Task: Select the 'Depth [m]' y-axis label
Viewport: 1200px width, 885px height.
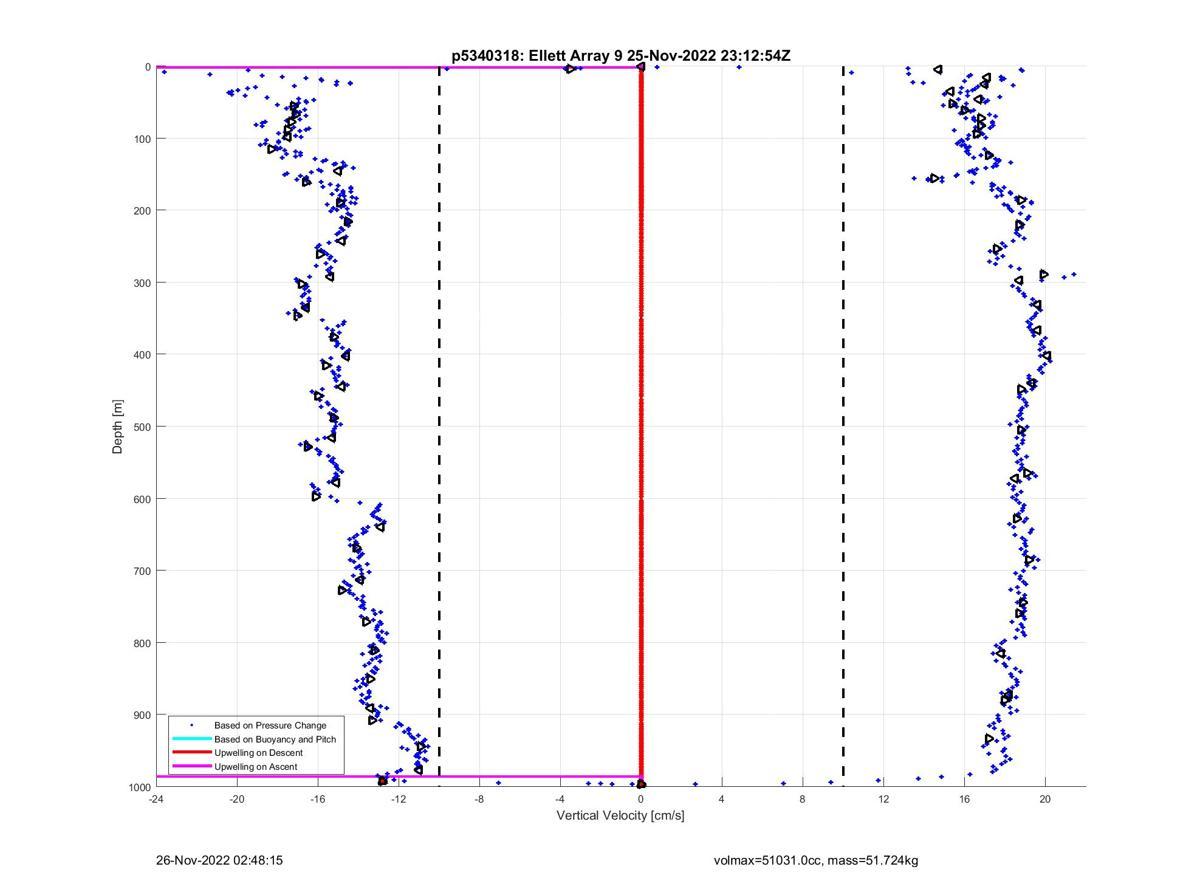Action: tap(118, 427)
